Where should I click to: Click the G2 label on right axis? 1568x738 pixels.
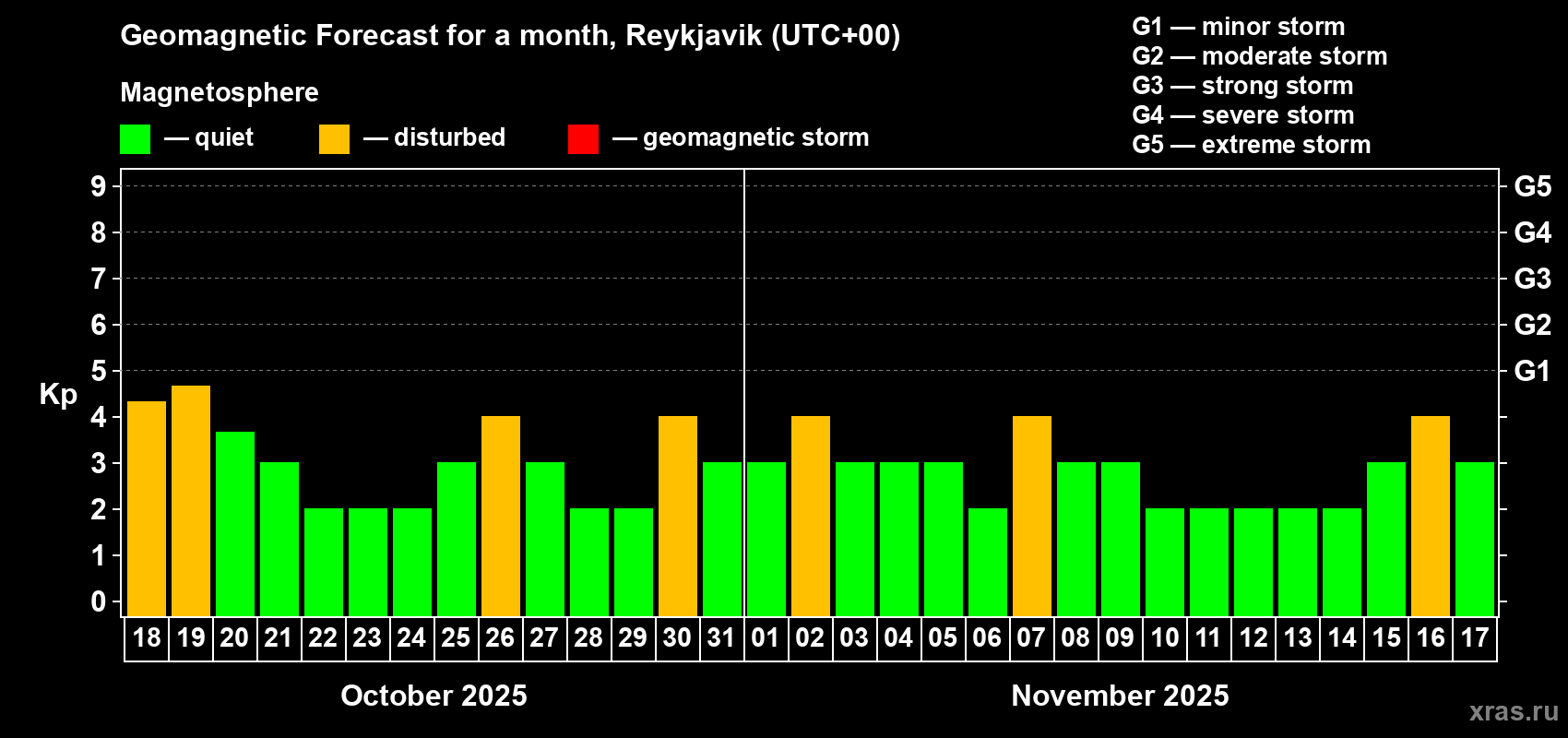[1533, 325]
